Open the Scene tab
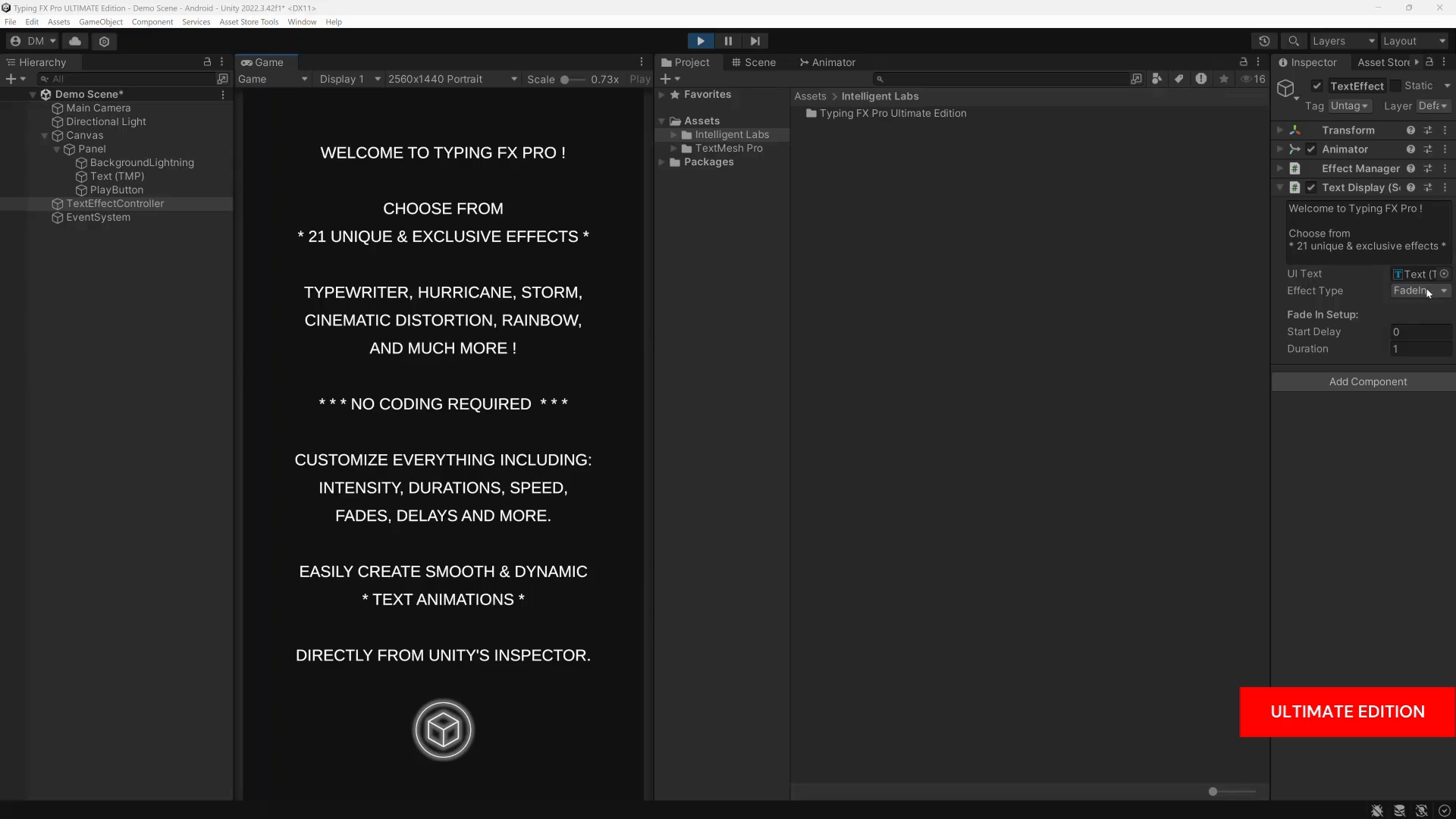1456x819 pixels. click(x=761, y=62)
